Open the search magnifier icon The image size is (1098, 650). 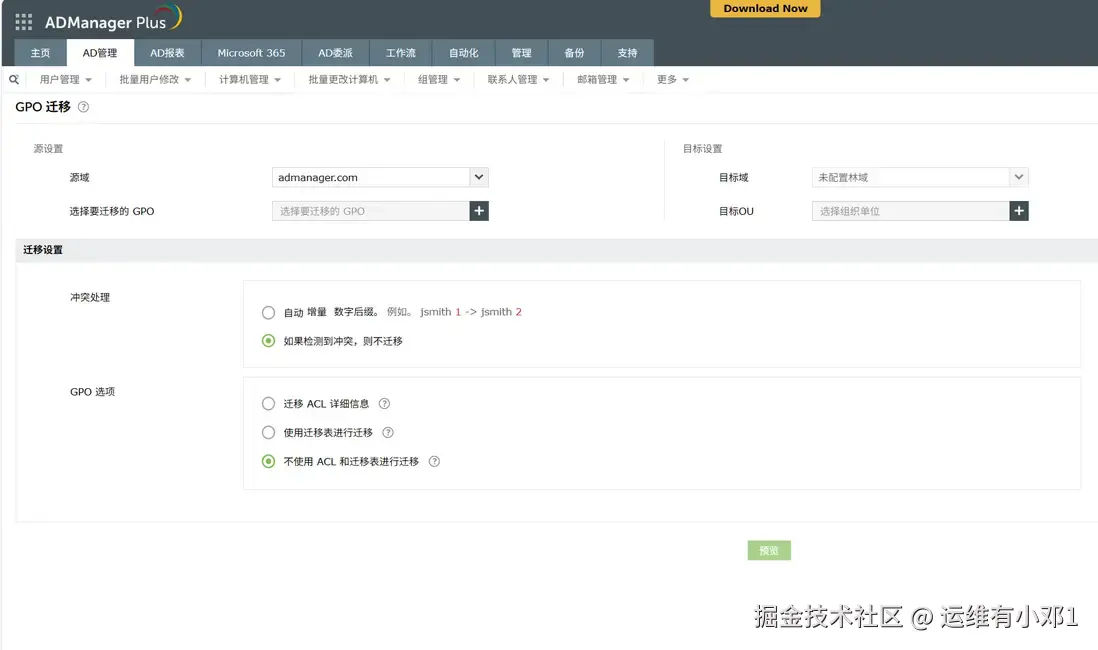[12, 78]
